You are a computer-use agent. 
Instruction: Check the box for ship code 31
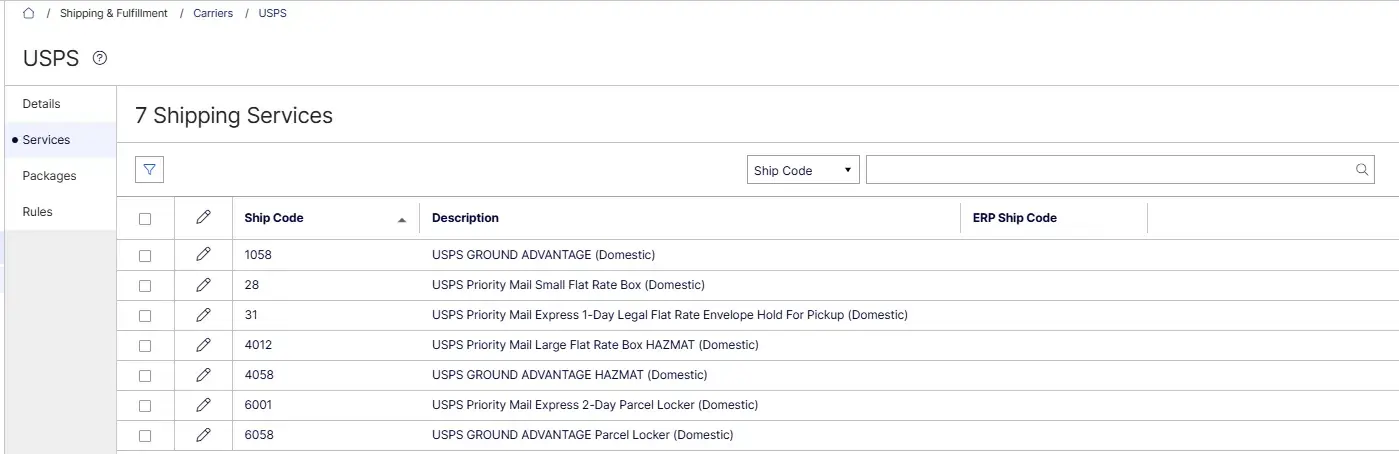145,316
